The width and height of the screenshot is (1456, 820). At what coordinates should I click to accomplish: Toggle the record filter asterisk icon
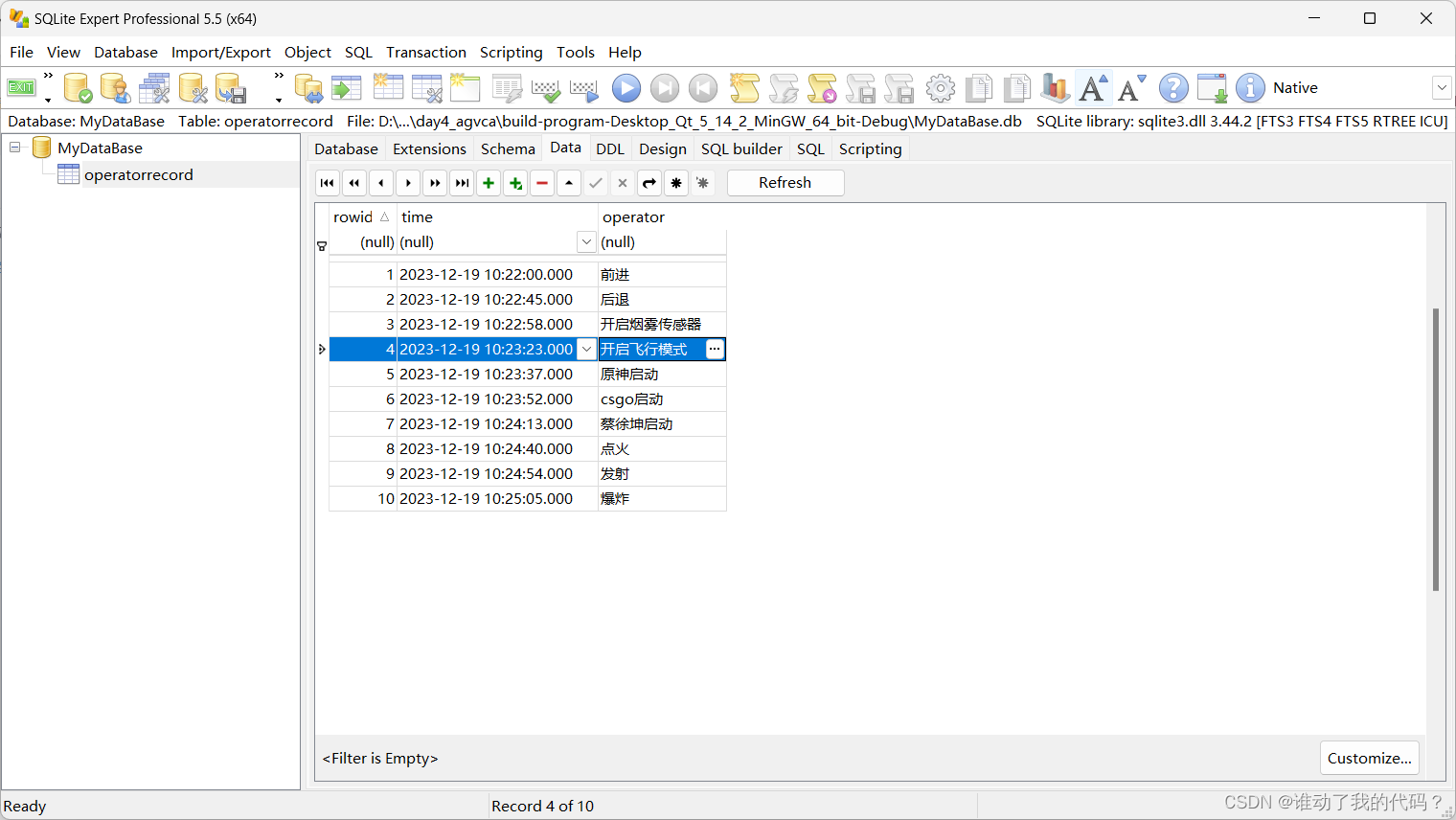pos(676,183)
